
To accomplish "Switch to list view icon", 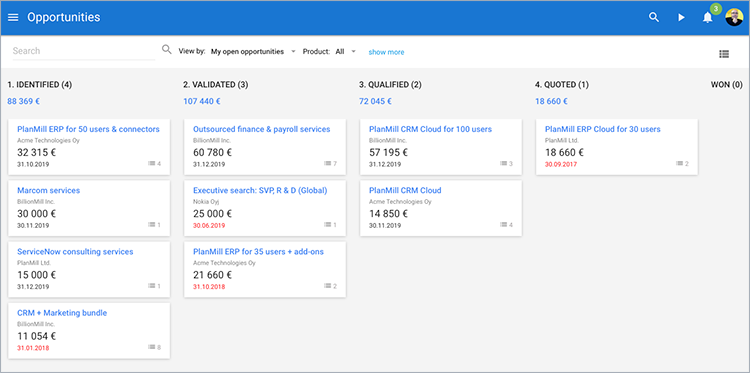I will pyautogui.click(x=724, y=54).
